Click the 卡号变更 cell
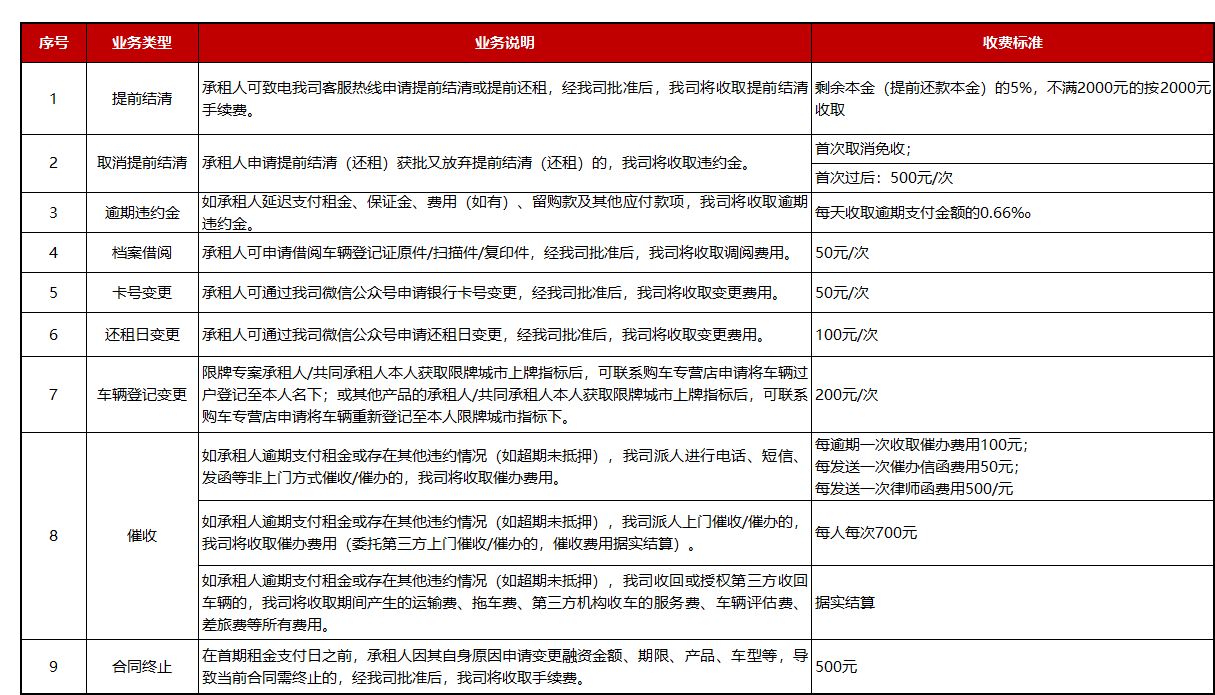 coord(141,293)
